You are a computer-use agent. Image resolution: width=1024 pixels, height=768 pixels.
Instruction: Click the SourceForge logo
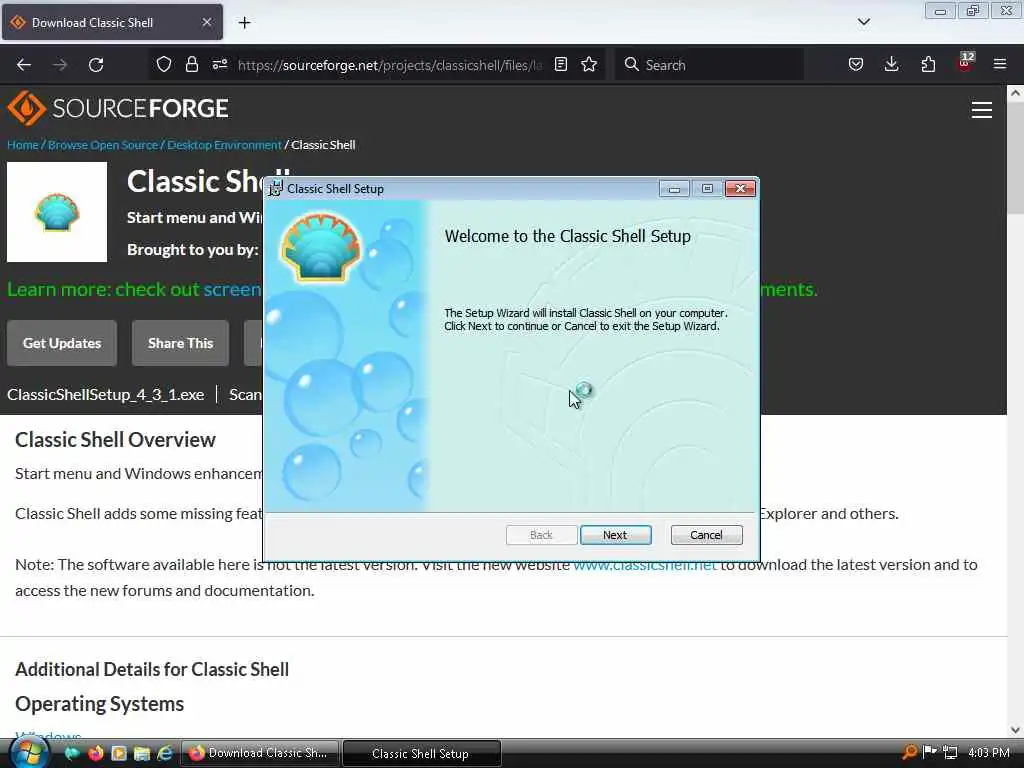pyautogui.click(x=118, y=108)
